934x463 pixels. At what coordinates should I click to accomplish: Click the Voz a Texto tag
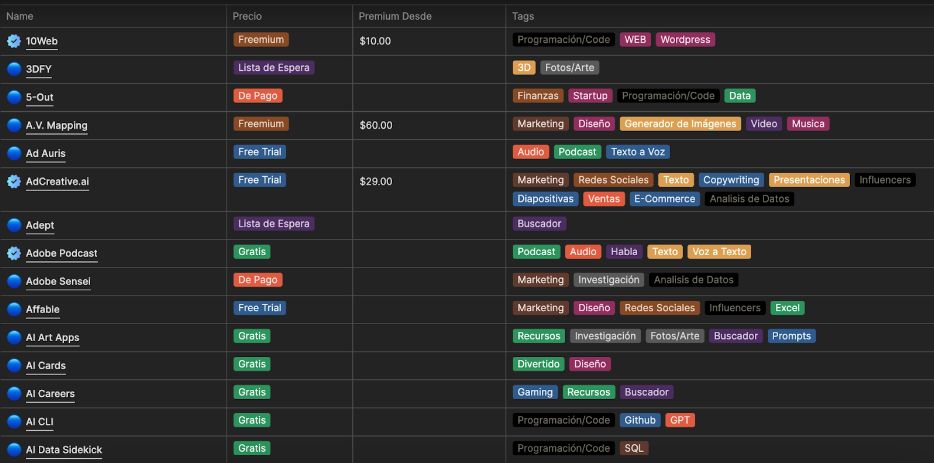719,252
